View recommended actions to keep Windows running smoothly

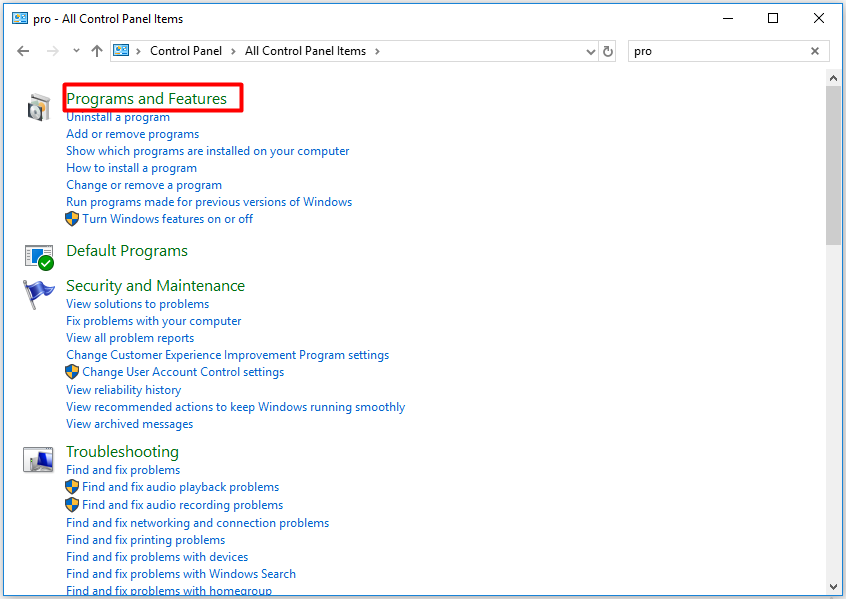[235, 407]
